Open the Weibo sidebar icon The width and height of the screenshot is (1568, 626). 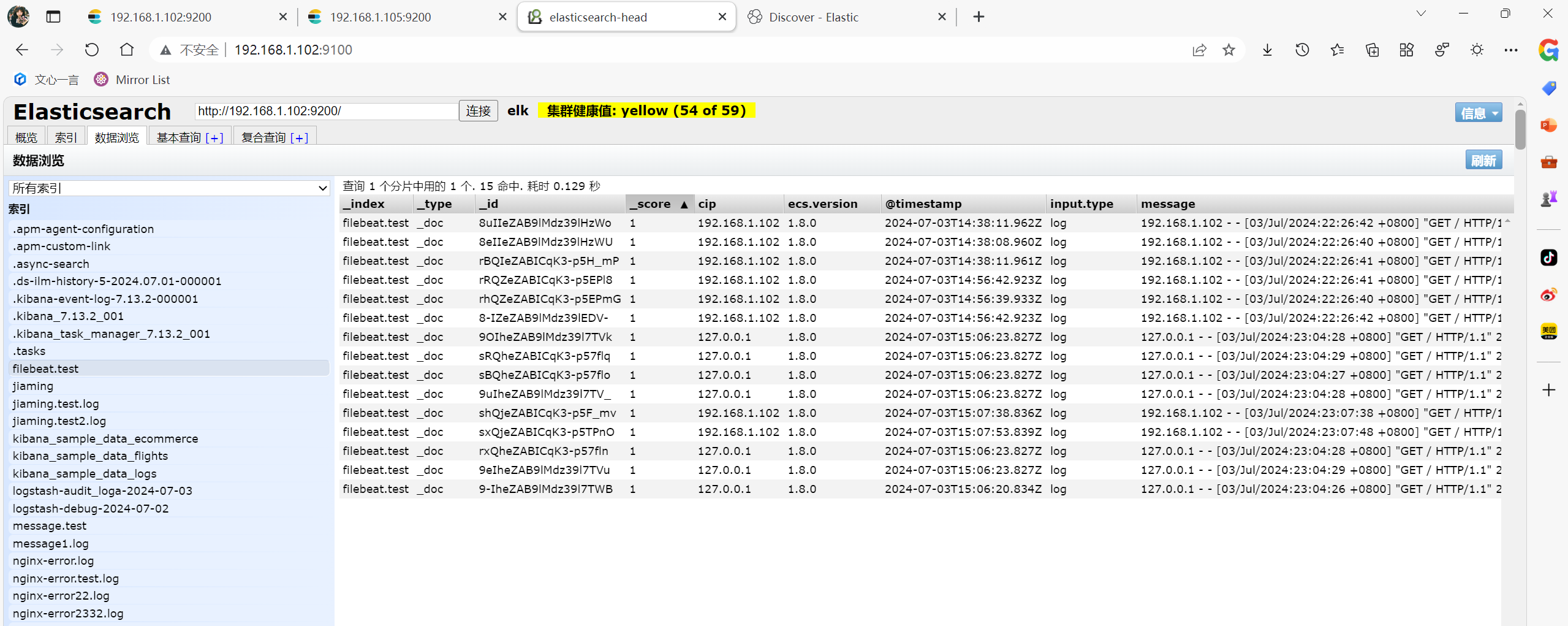coord(1548,295)
